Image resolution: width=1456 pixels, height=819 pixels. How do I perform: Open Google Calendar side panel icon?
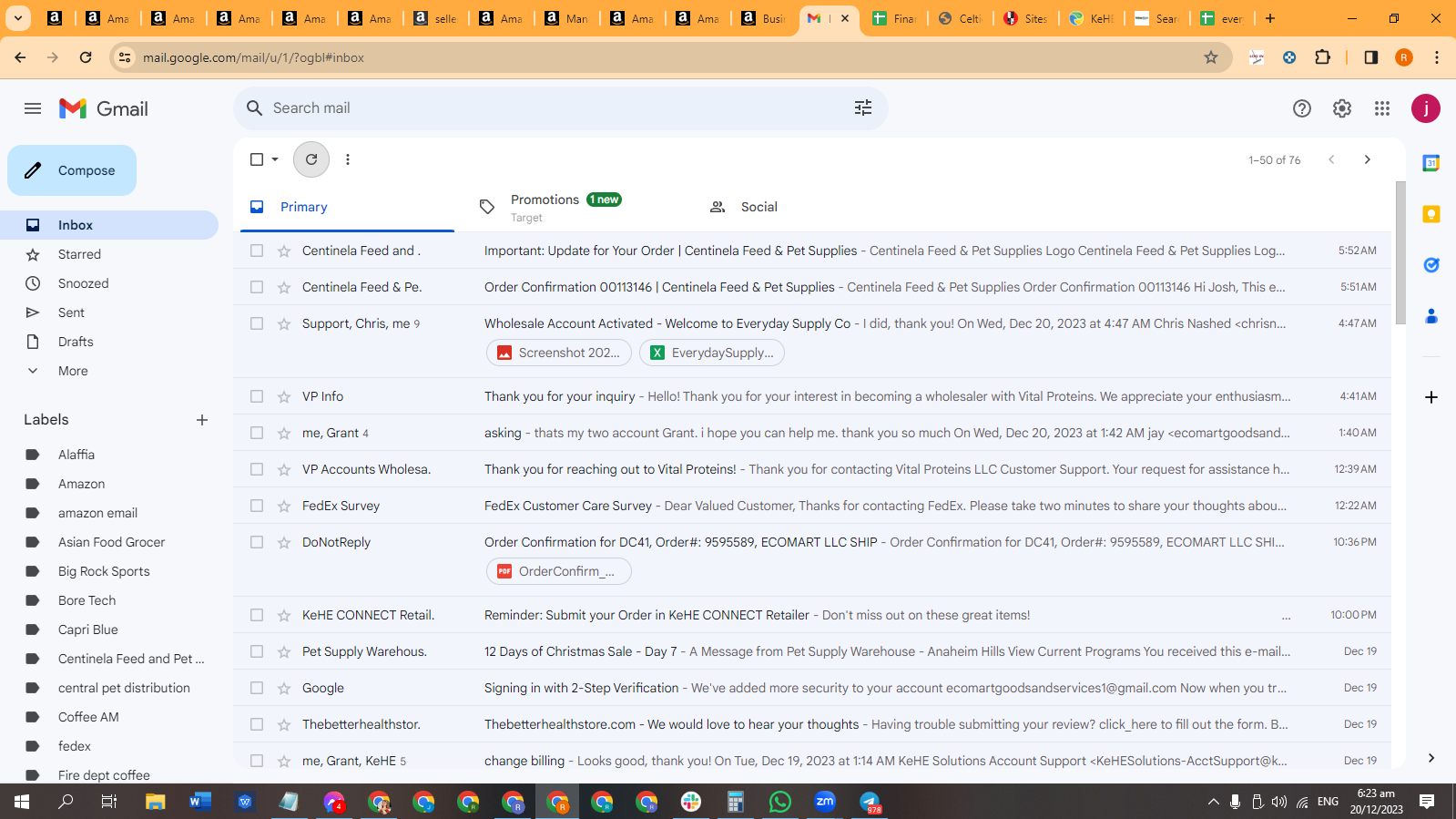[x=1431, y=163]
